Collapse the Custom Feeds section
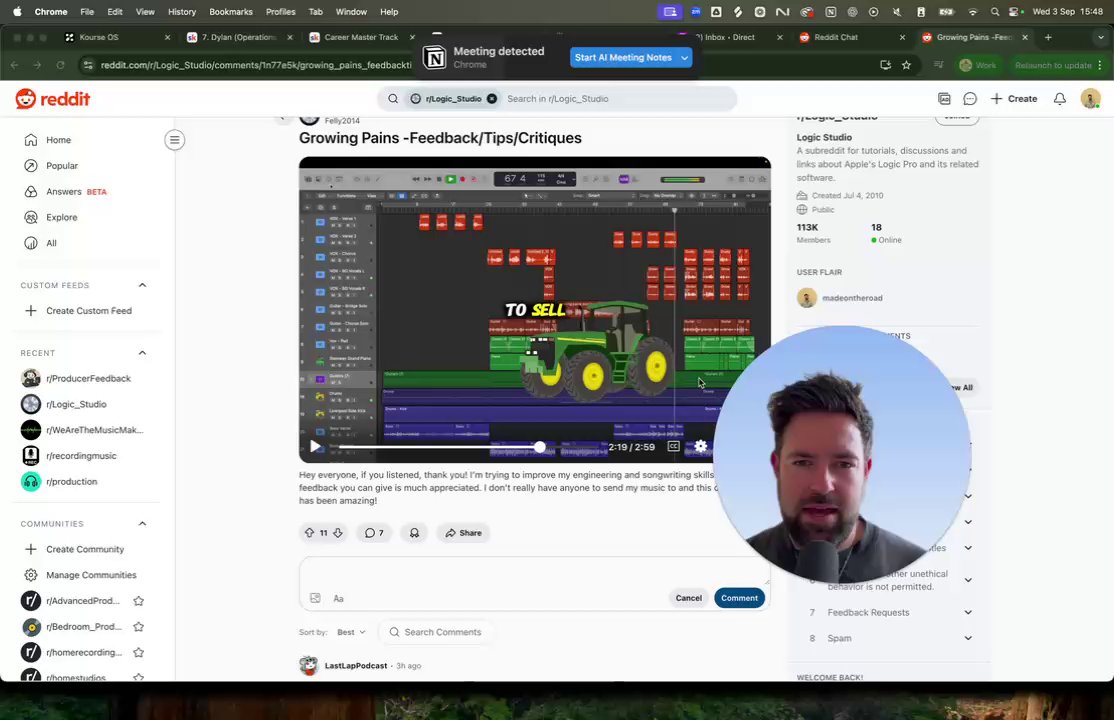Image resolution: width=1114 pixels, height=720 pixels. click(142, 285)
